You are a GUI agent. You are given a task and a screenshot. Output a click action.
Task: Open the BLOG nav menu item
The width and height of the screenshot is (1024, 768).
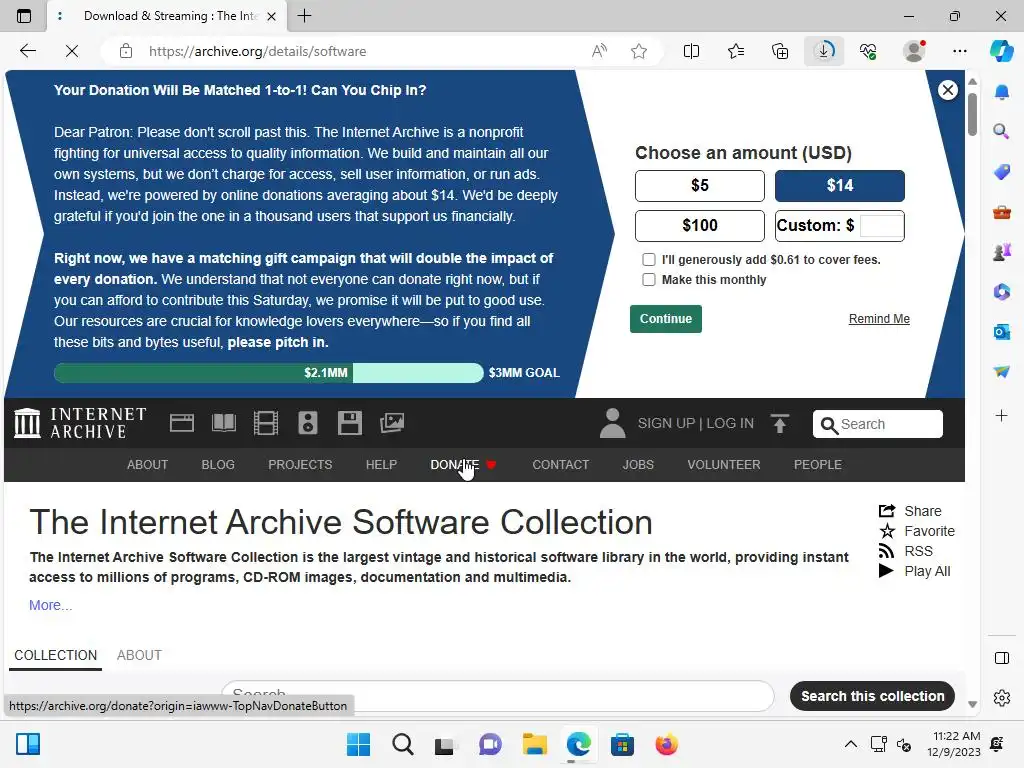(218, 464)
